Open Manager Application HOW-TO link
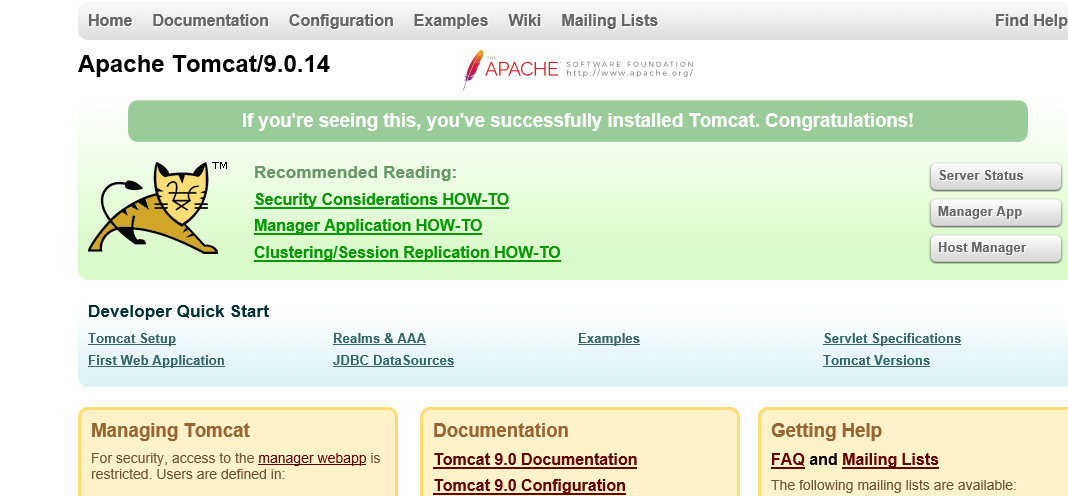The width and height of the screenshot is (1068, 496). 368,226
